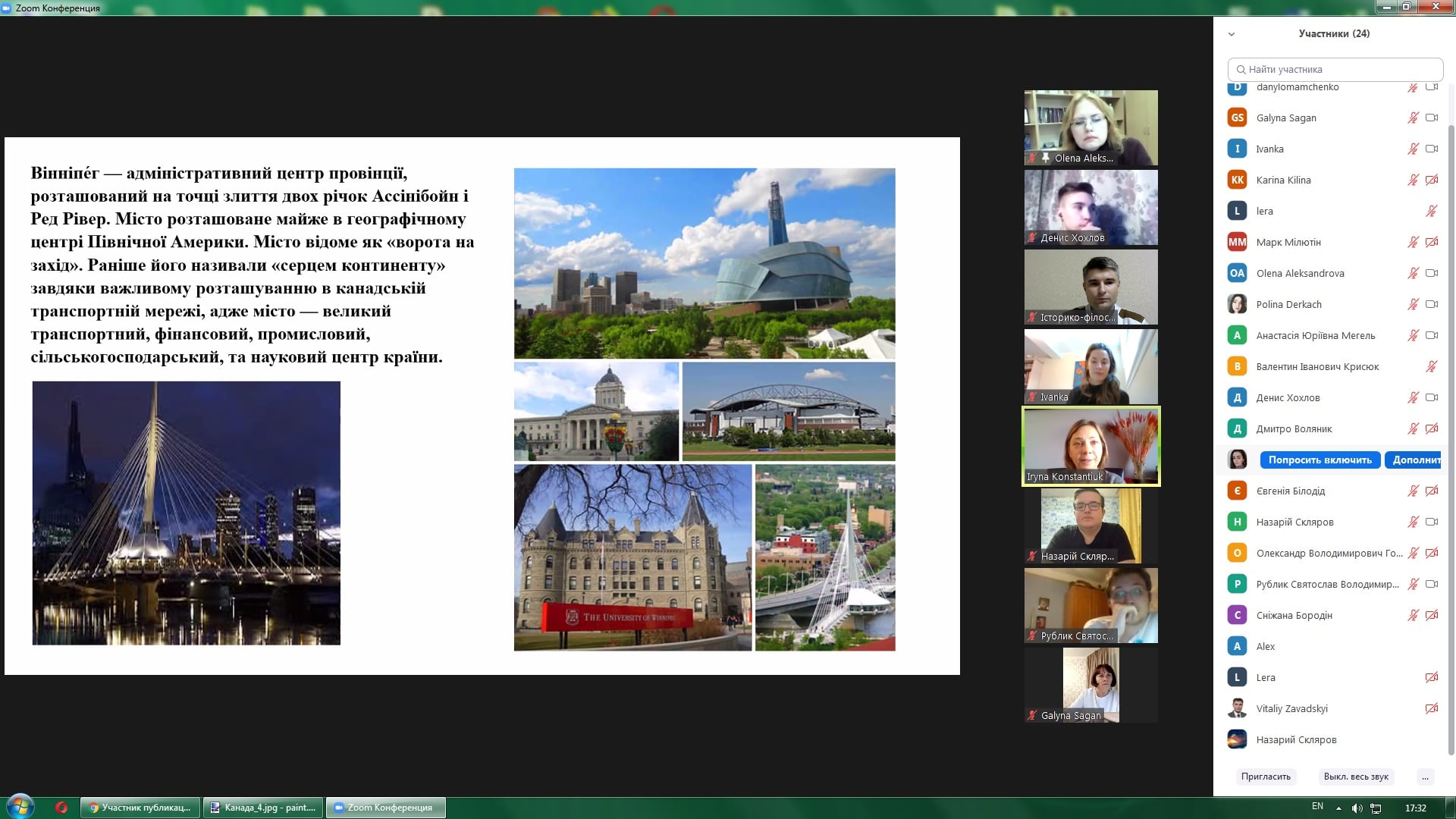Click Vitaliy Zavadskyi's camera-off icon
The image size is (1456, 819).
pos(1432,708)
